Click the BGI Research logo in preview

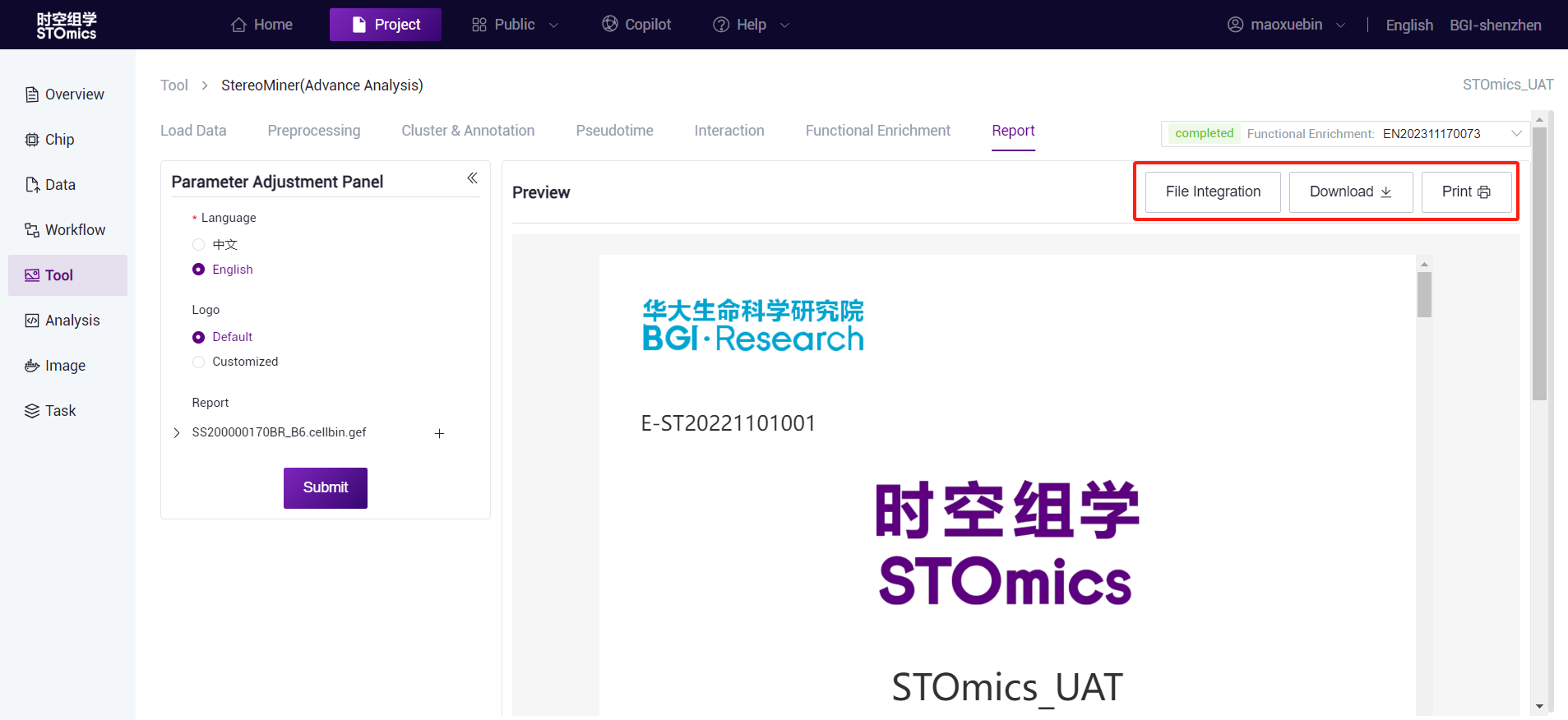coord(752,325)
